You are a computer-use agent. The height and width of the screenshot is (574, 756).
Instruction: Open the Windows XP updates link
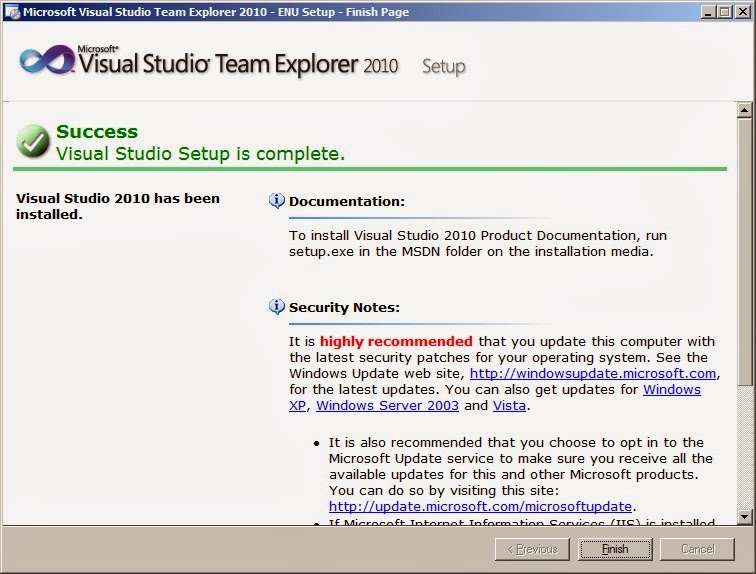672,389
